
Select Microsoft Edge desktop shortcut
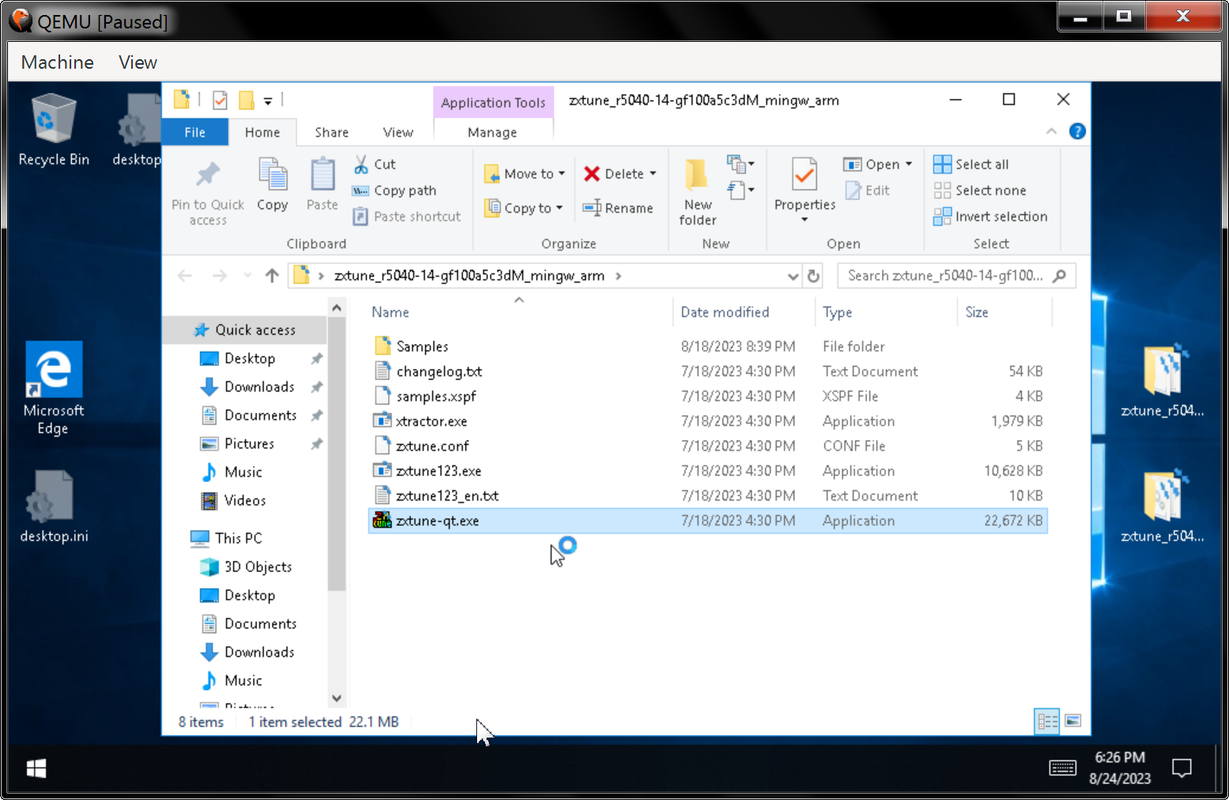53,388
